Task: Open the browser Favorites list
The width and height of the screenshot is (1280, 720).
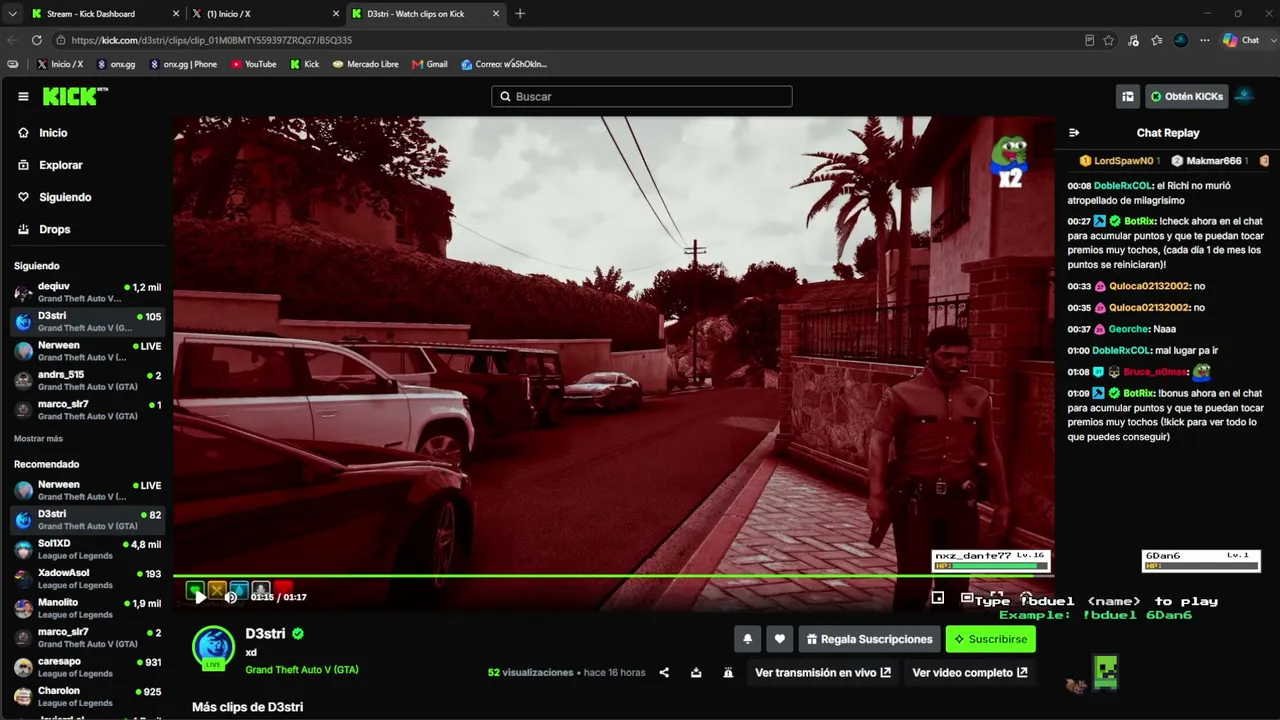Action: (x=1157, y=40)
